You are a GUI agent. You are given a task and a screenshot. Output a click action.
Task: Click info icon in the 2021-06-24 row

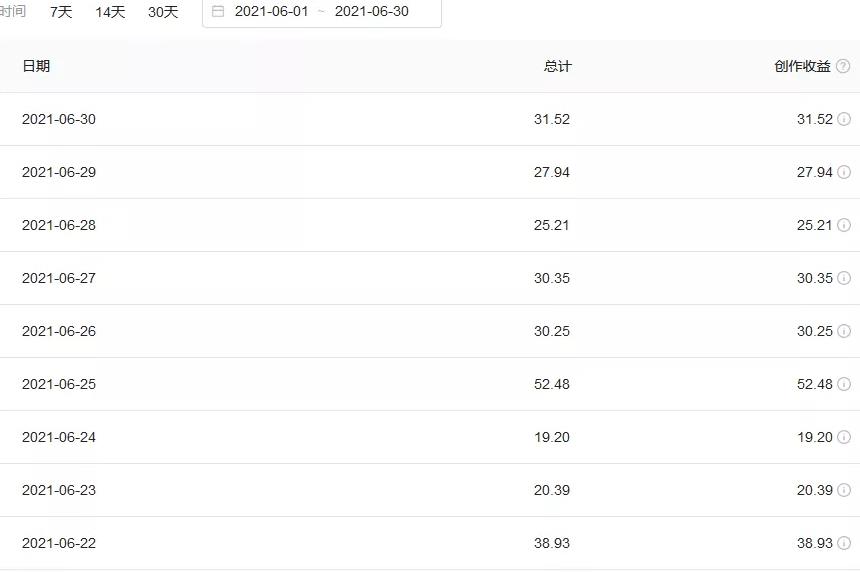844,437
